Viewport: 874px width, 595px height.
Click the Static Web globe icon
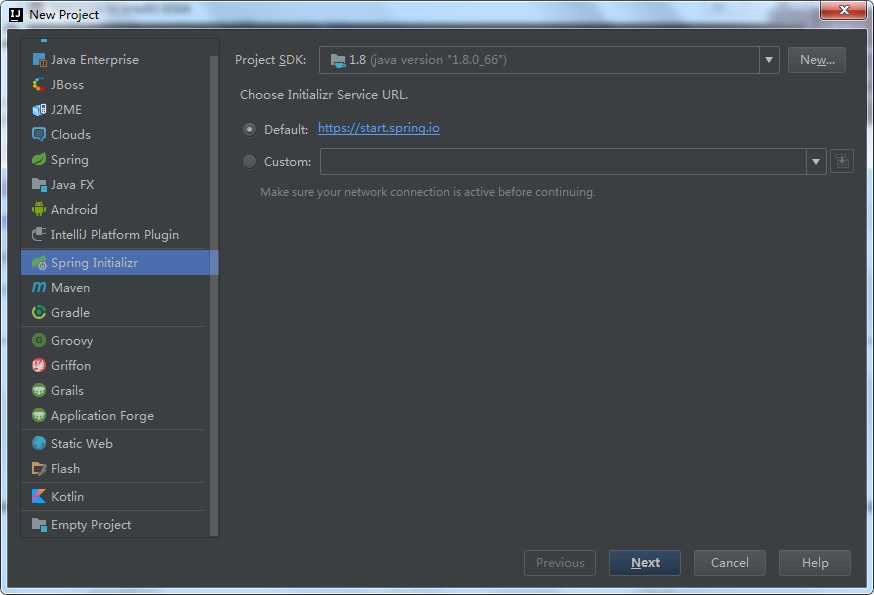pos(39,443)
